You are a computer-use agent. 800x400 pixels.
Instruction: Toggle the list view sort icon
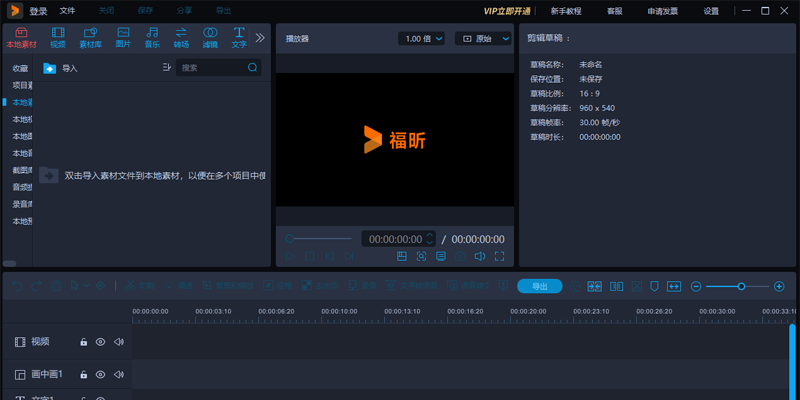pyautogui.click(x=166, y=67)
